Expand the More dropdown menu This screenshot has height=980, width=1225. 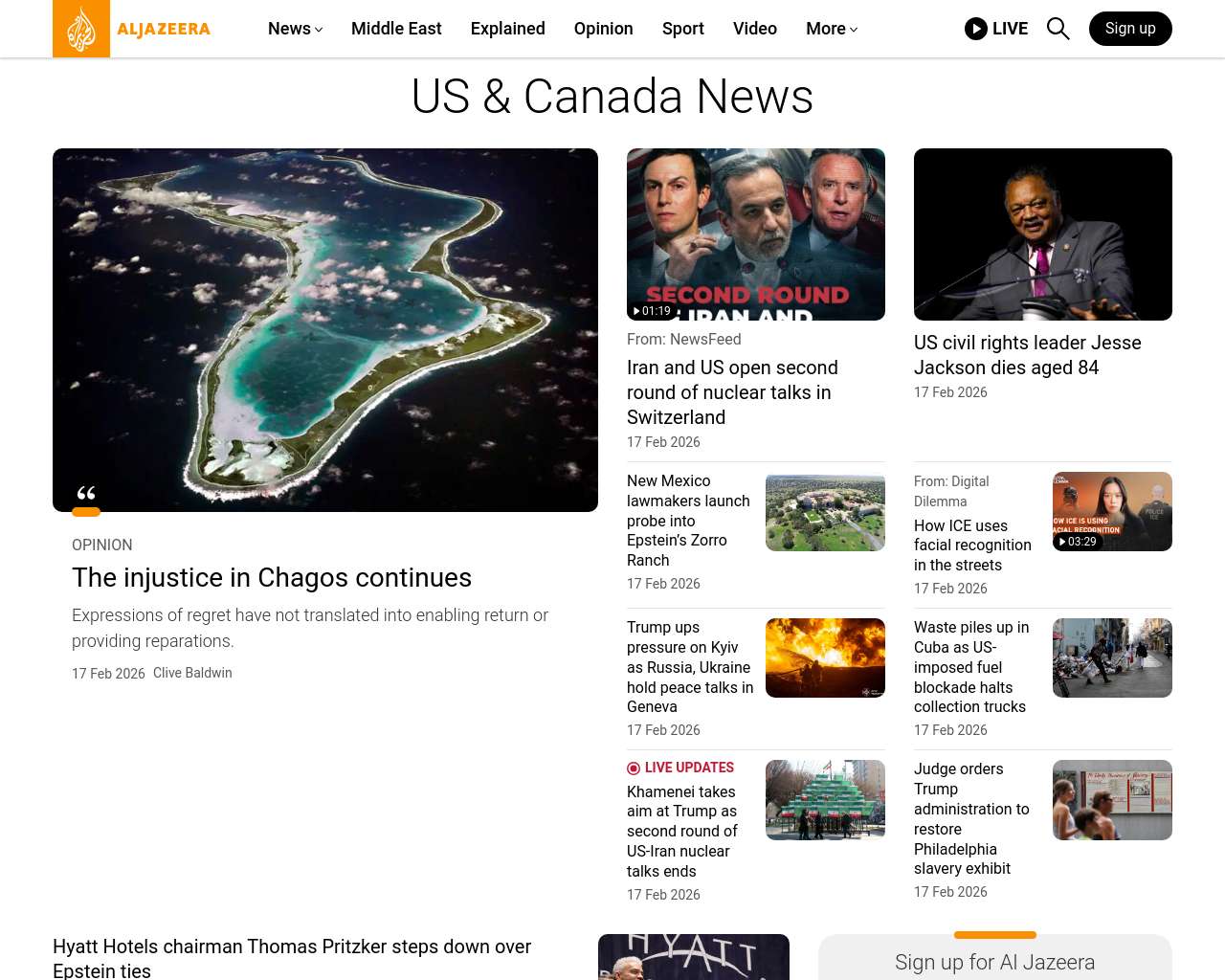832,29
